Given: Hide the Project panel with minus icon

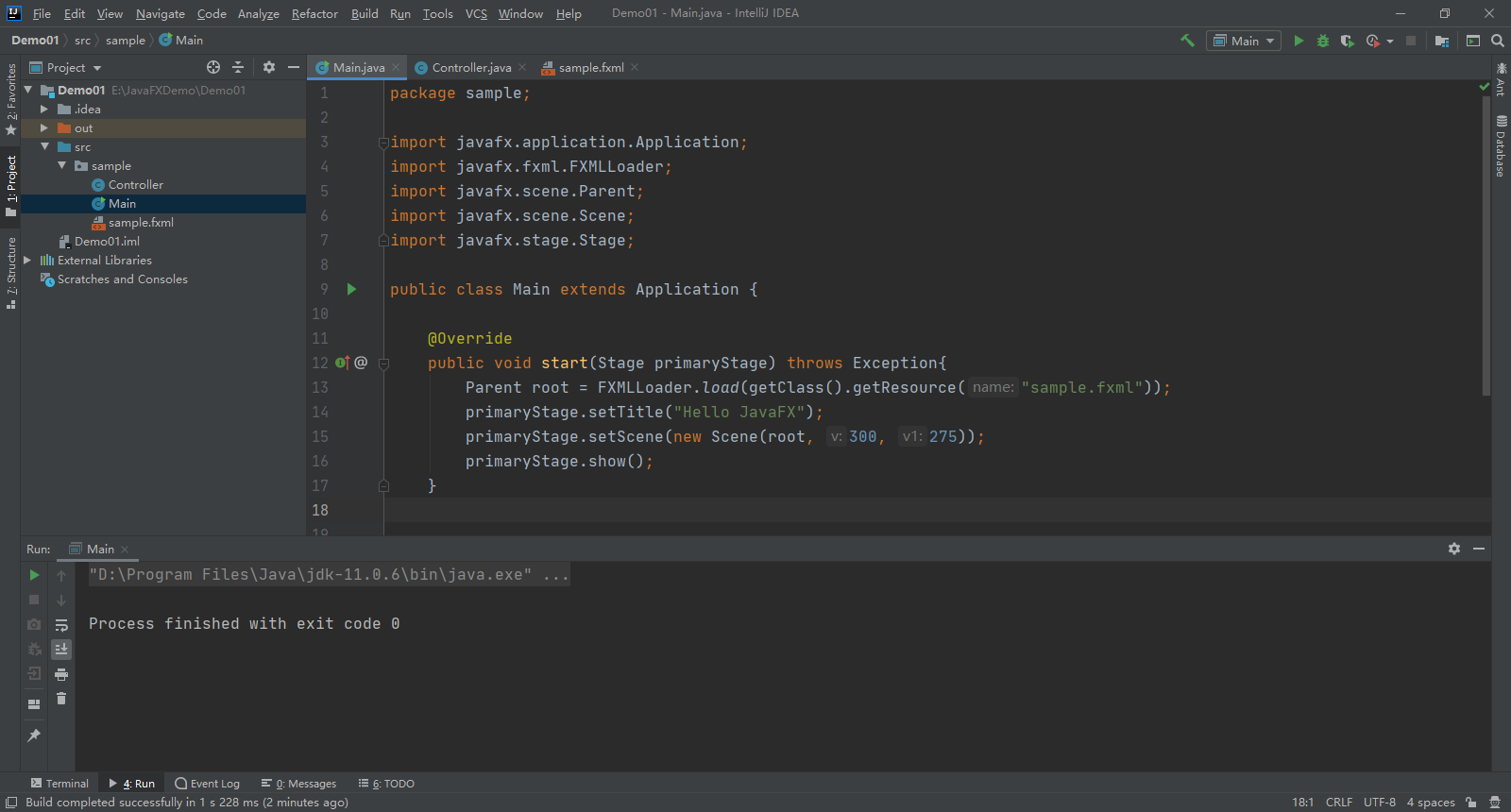Looking at the screenshot, I should point(294,67).
